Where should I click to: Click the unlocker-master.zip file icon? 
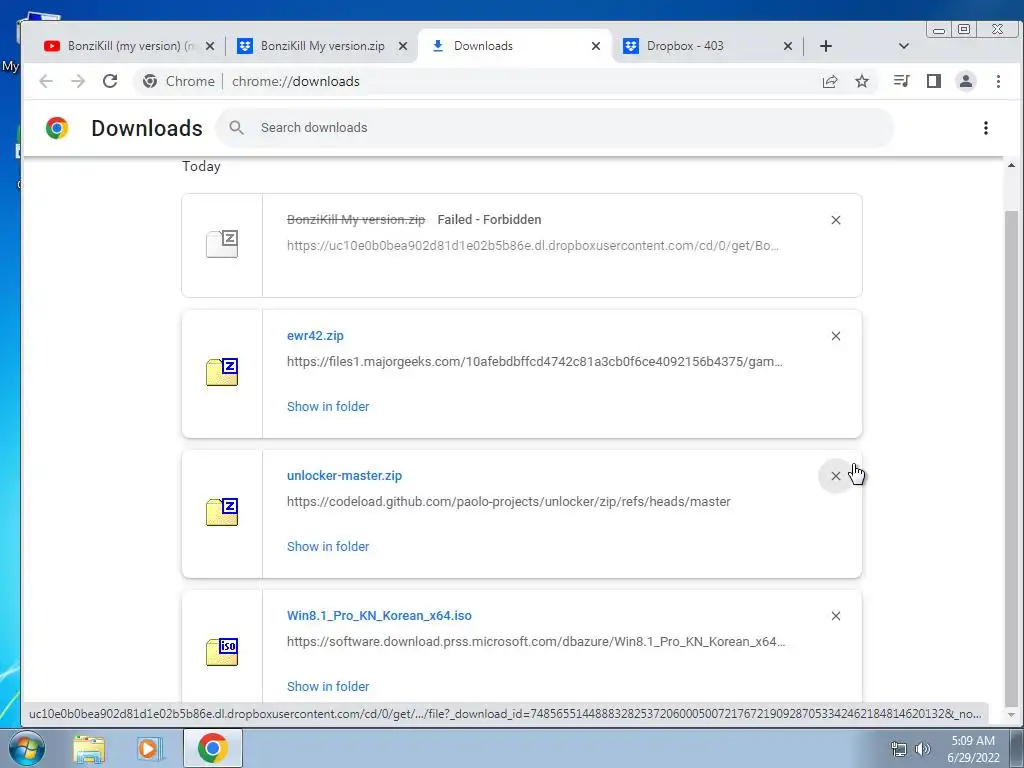click(222, 512)
